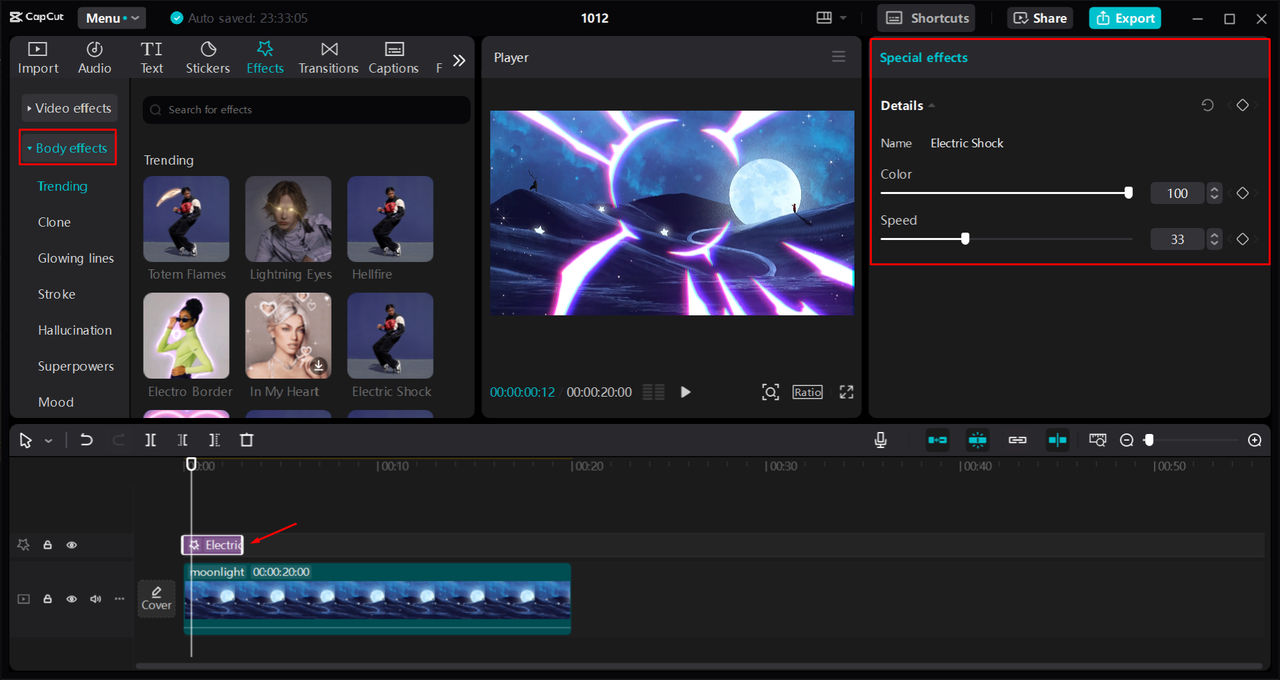Click the Color value field
1280x680 pixels.
coord(1177,193)
